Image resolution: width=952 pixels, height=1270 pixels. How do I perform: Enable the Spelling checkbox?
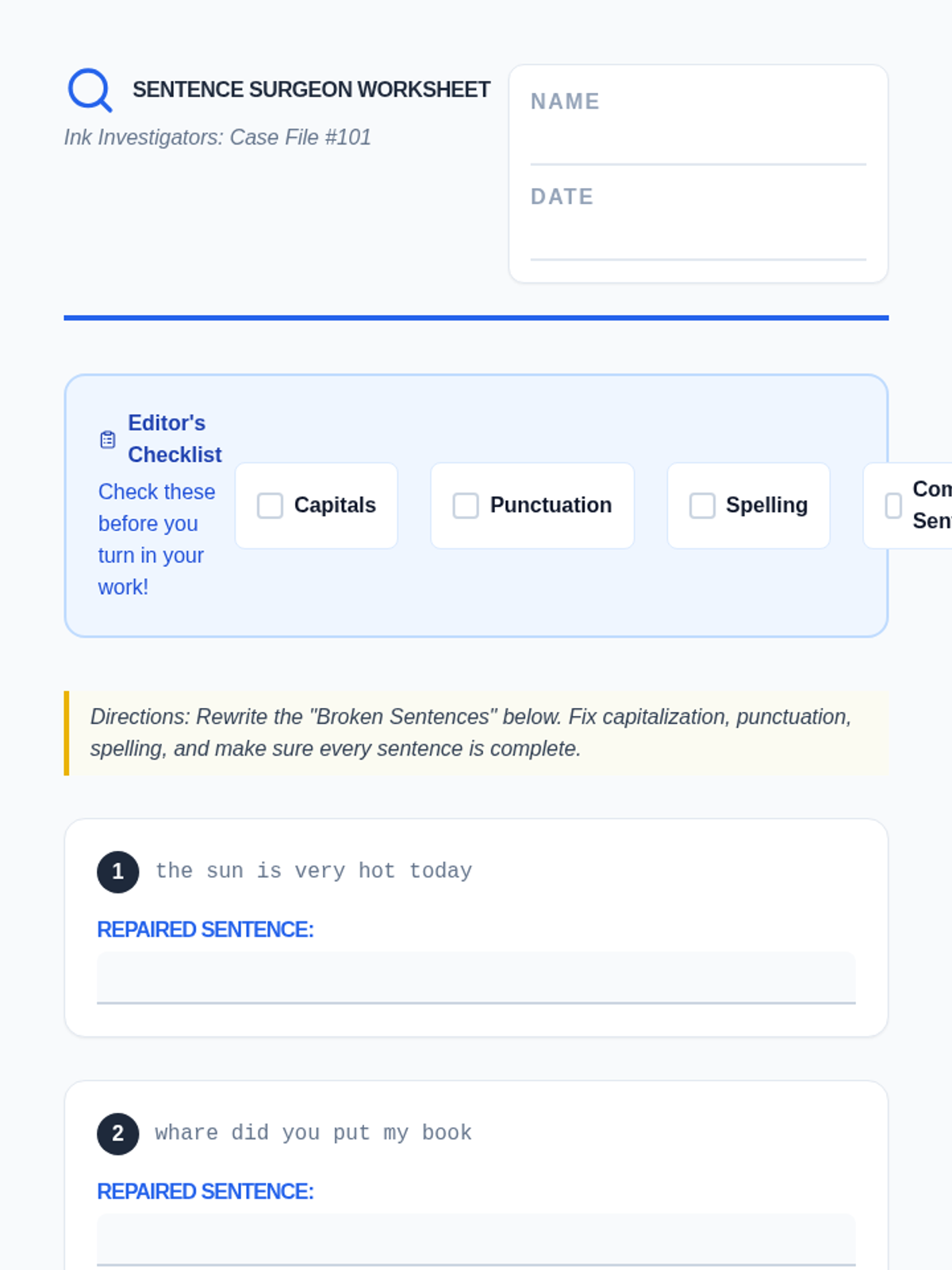[x=702, y=506]
